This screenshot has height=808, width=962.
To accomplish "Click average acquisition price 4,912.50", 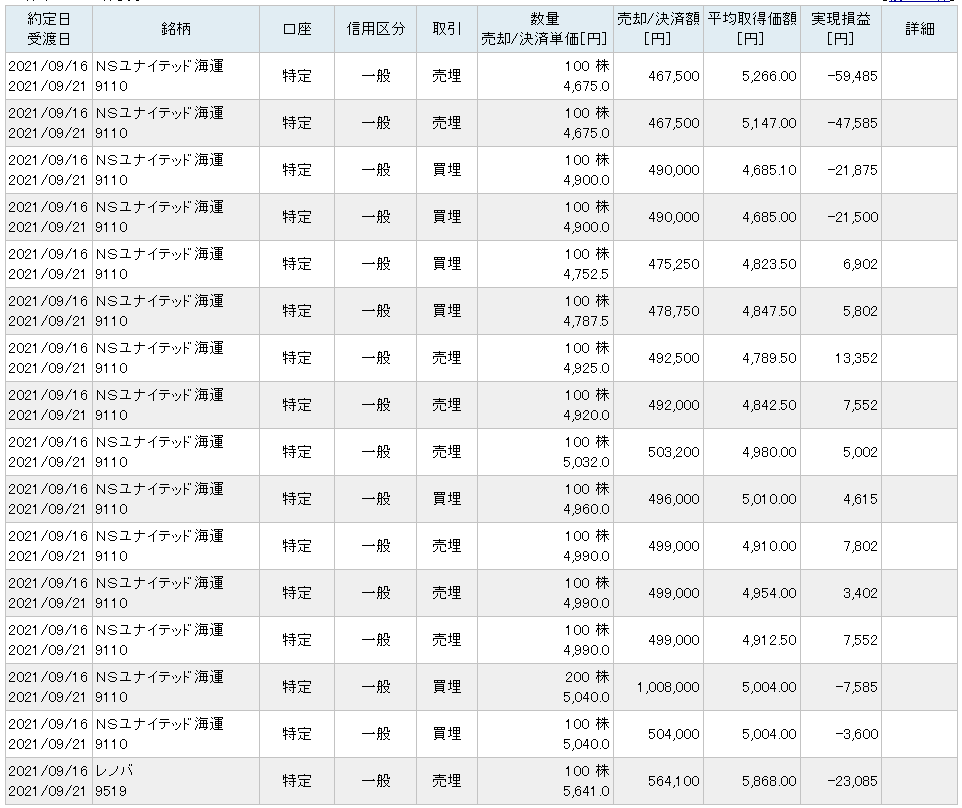I will click(x=769, y=641).
